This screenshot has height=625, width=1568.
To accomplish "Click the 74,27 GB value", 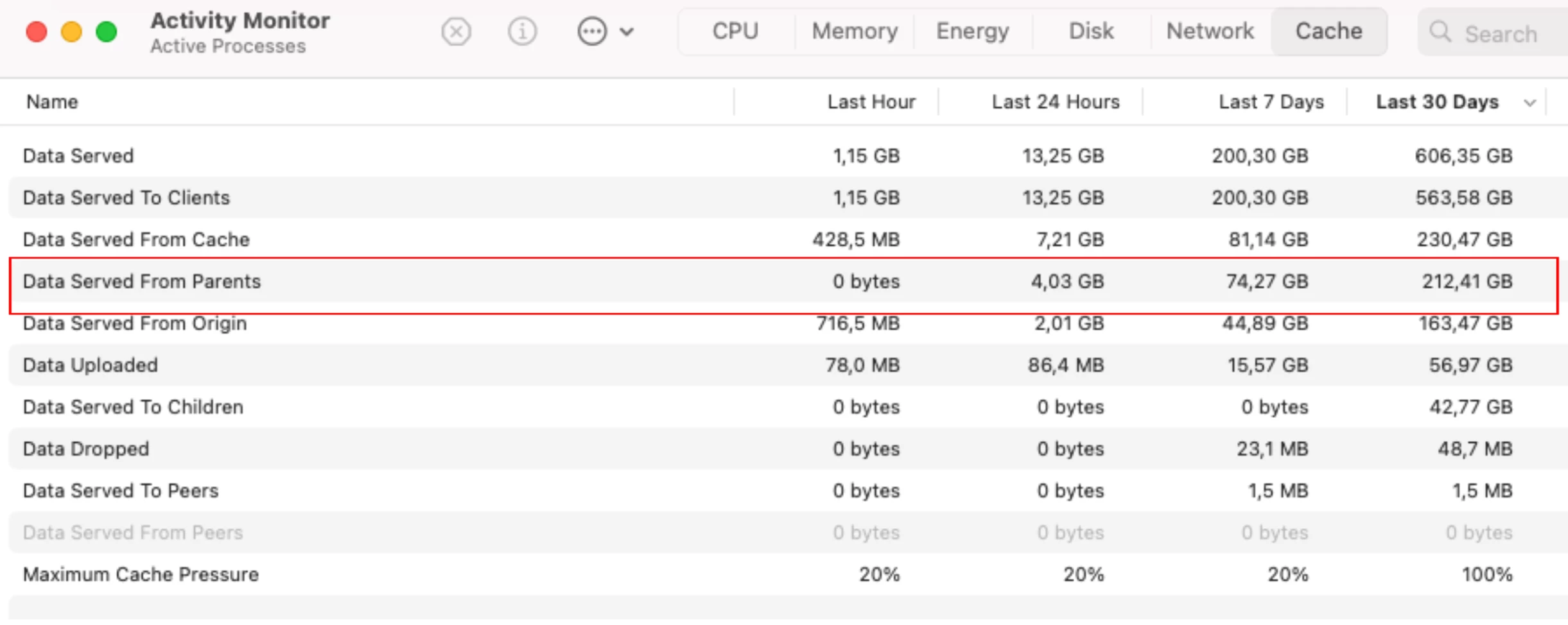I will click(x=1267, y=281).
